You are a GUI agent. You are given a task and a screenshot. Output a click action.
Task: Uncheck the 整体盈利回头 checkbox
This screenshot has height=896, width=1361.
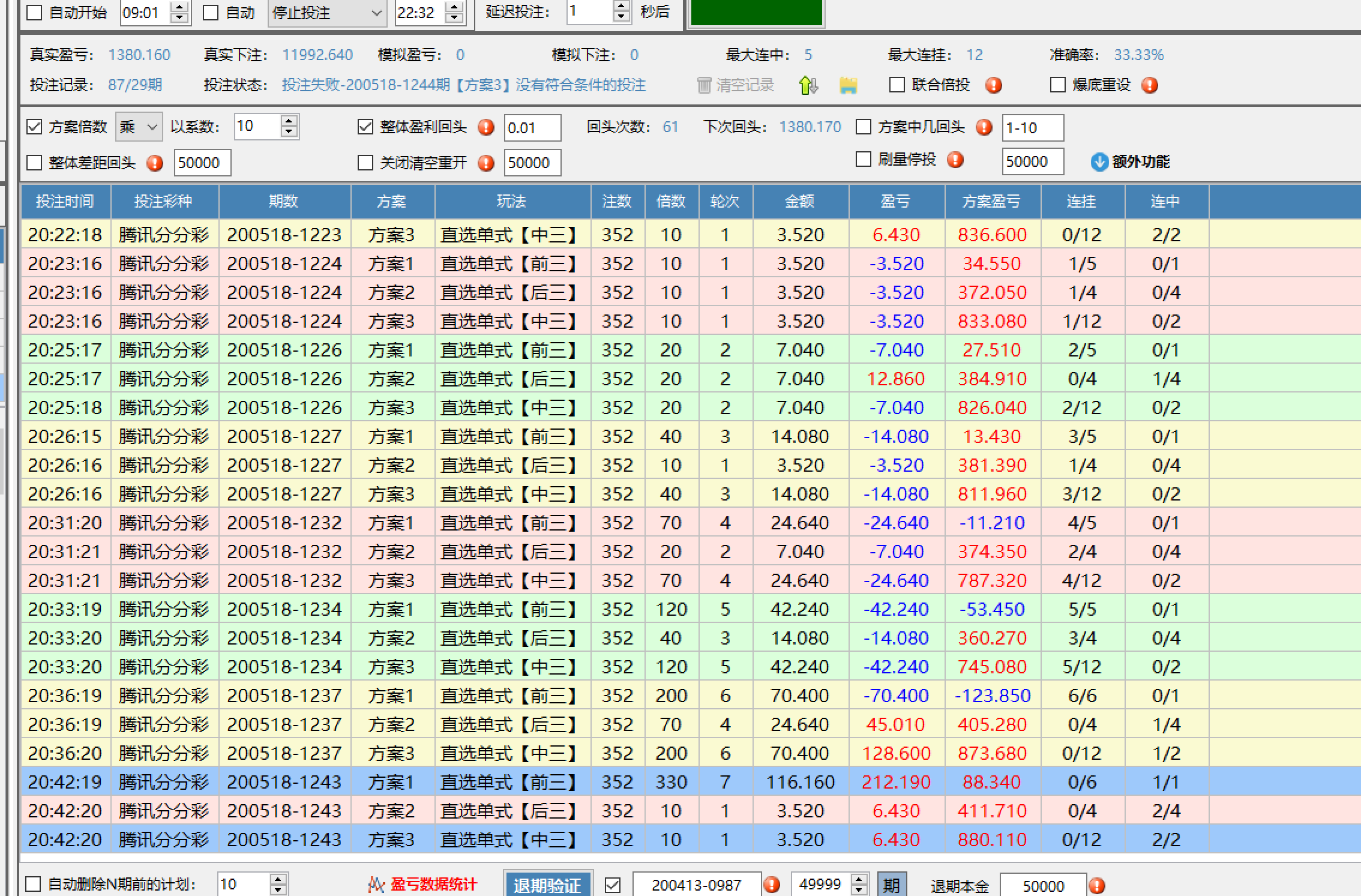[365, 127]
